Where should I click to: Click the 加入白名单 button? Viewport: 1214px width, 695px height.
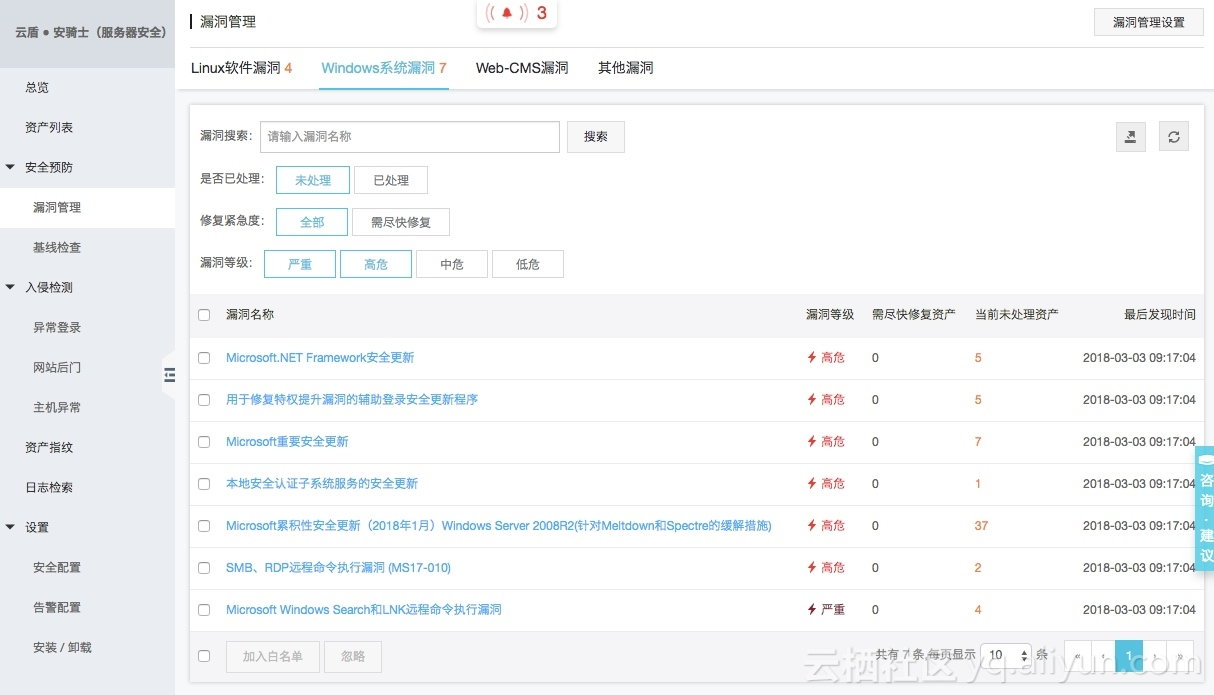[273, 656]
